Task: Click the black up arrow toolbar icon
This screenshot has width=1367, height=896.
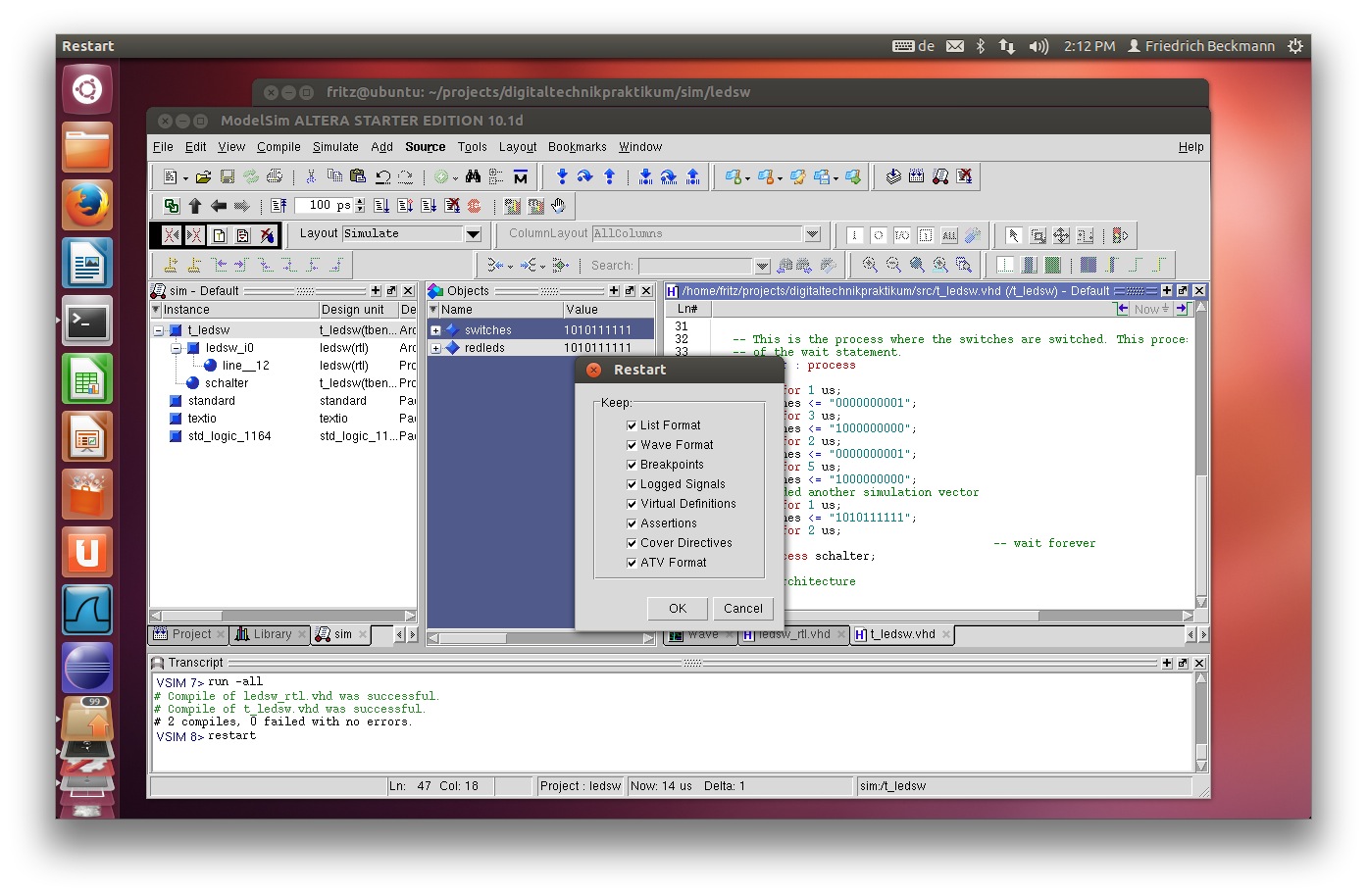Action: click(195, 206)
